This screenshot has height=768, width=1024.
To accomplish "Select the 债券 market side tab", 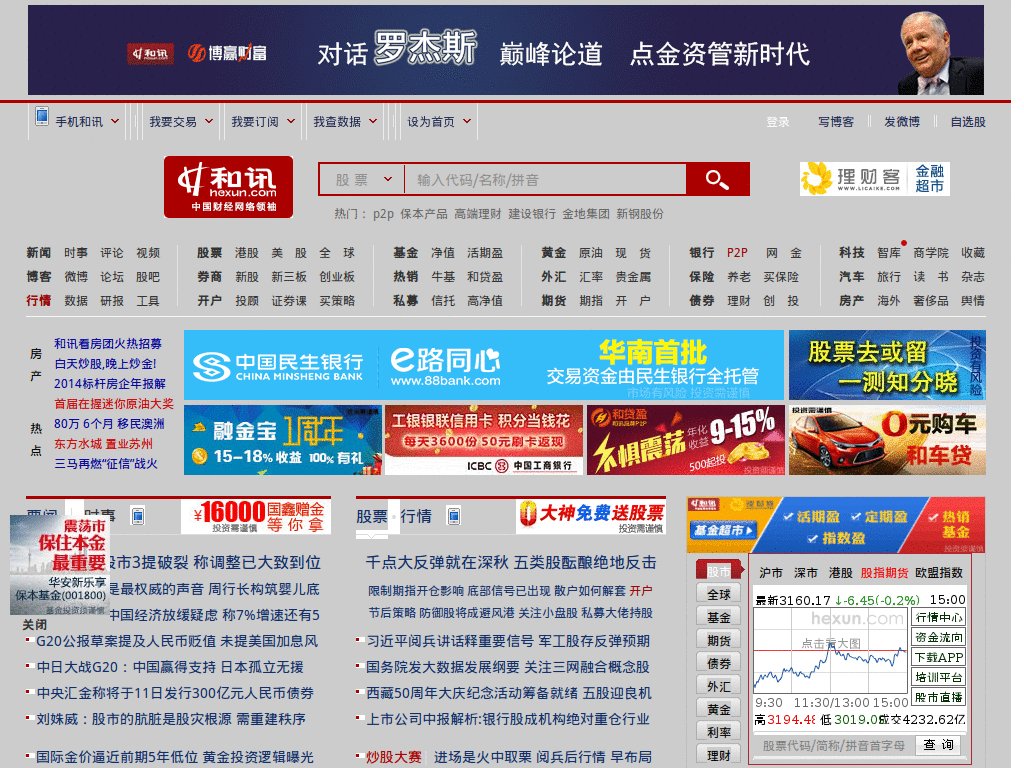I will 718,664.
